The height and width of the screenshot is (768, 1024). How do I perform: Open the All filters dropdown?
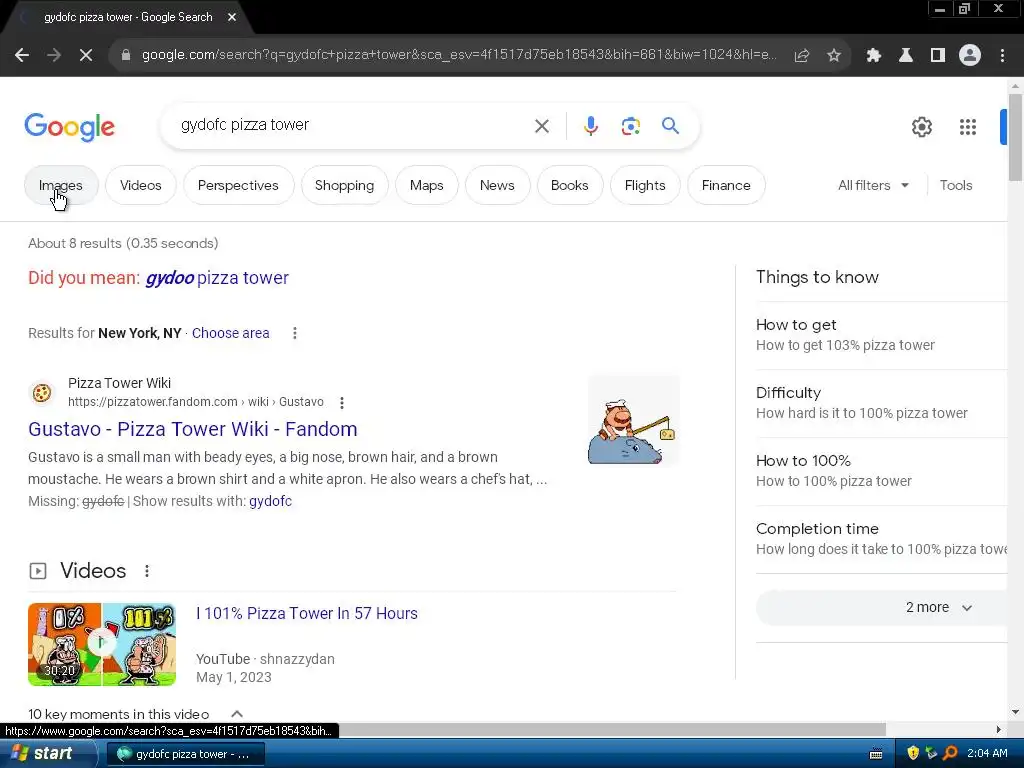coord(873,185)
